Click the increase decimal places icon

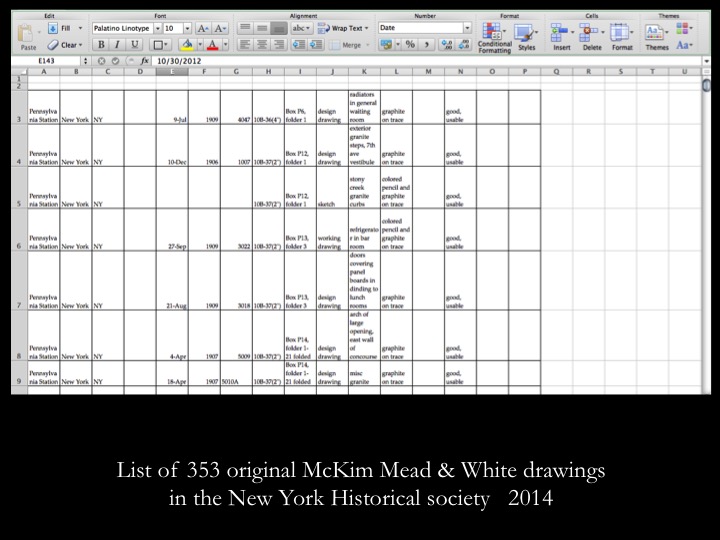pyautogui.click(x=446, y=45)
